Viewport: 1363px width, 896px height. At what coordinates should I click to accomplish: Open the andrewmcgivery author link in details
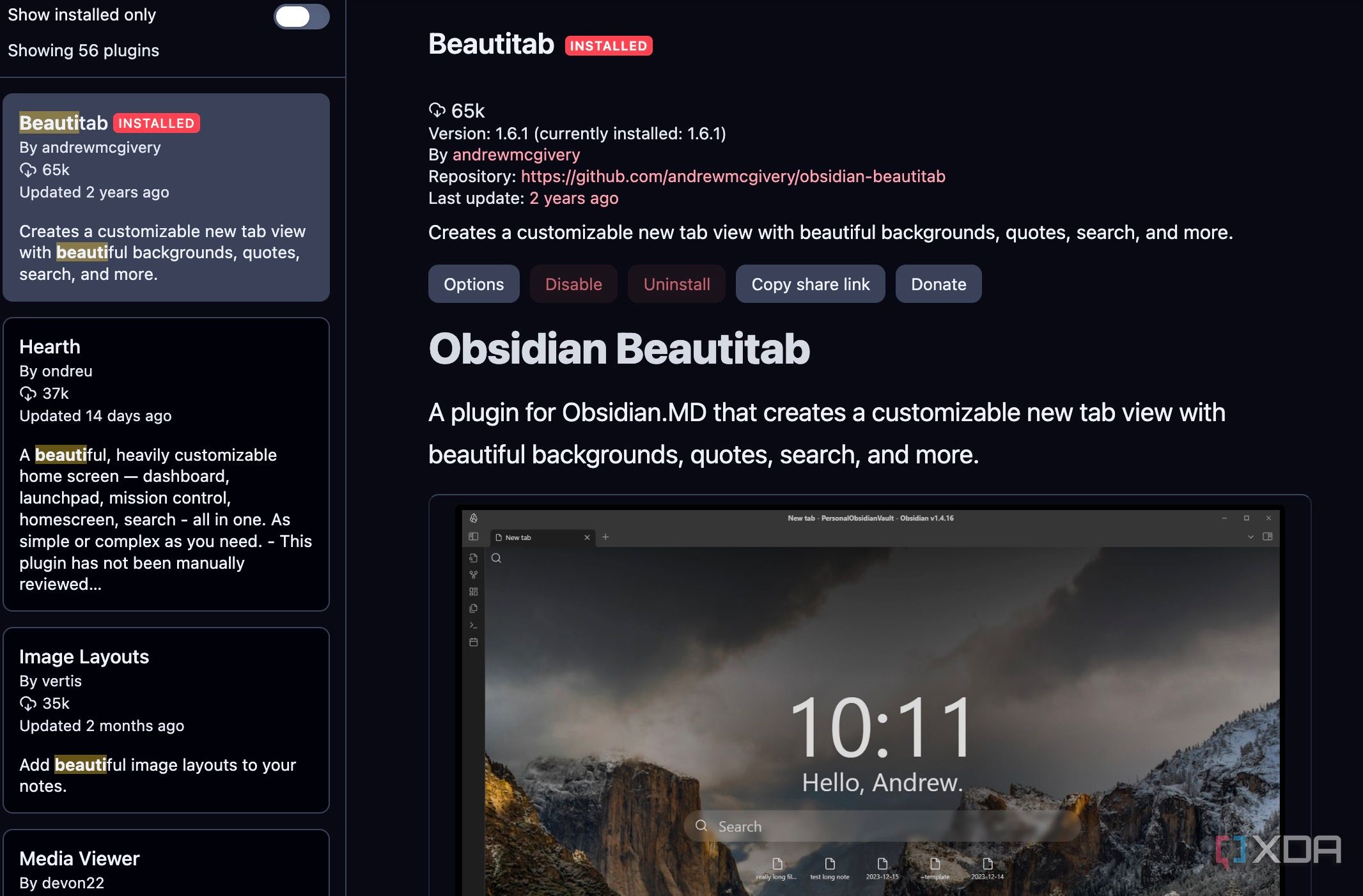pyautogui.click(x=516, y=155)
